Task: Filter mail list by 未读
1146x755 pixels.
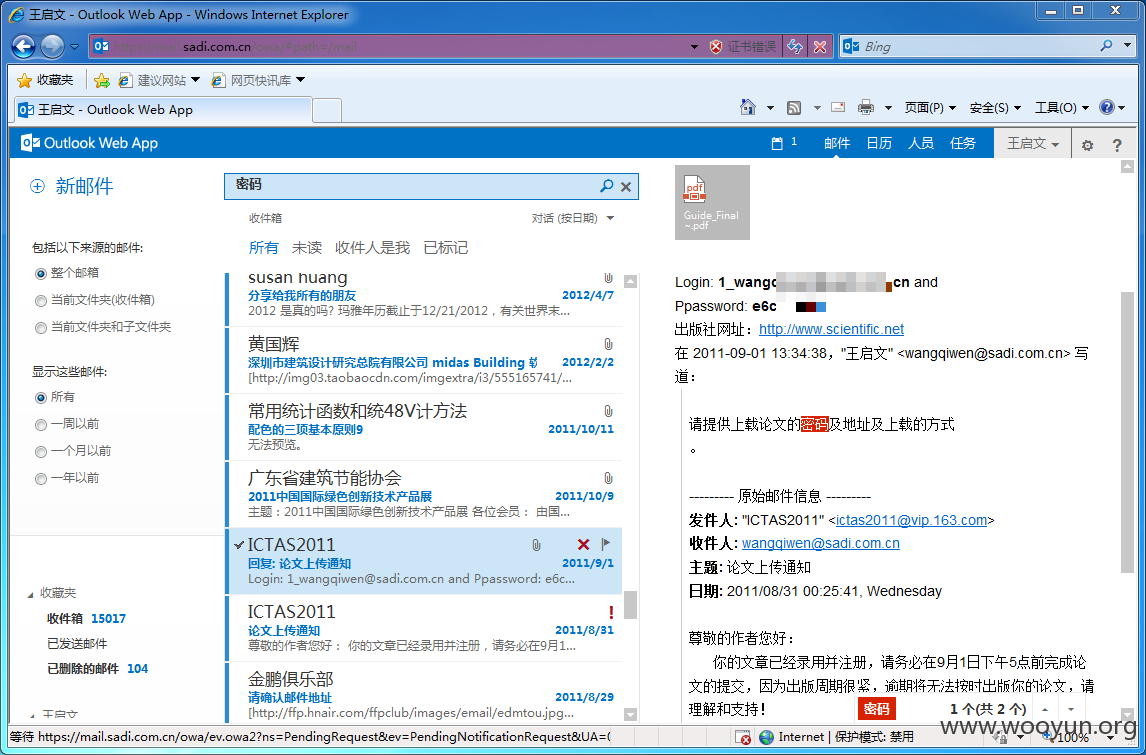Action: coord(307,248)
